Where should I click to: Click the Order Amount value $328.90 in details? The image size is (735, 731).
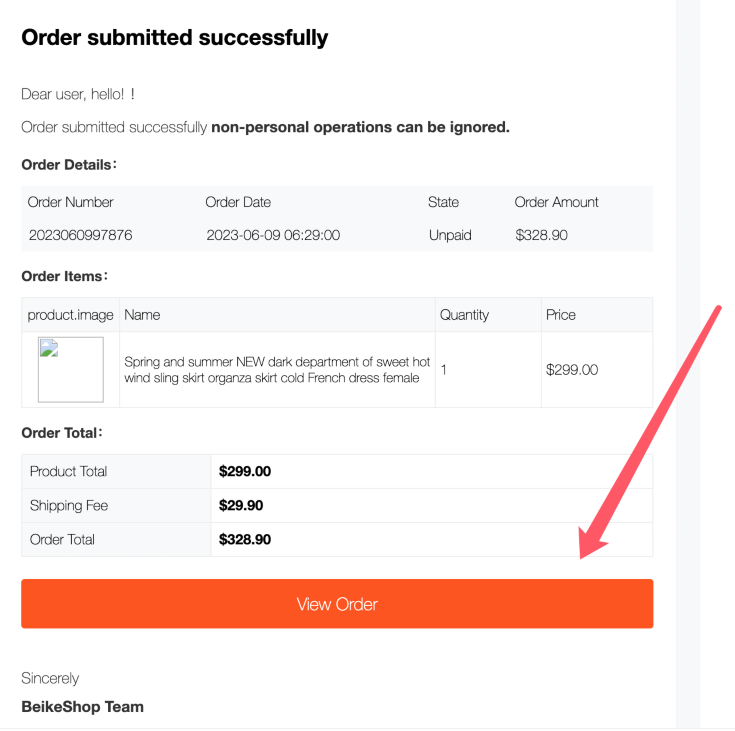[x=541, y=235]
